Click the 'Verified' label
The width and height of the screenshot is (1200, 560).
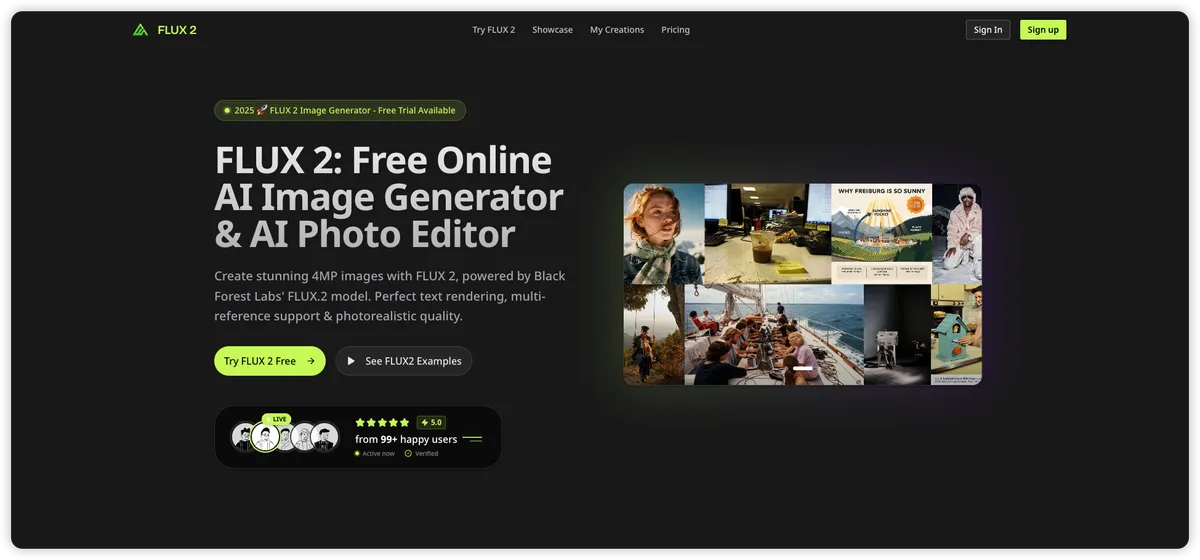427,454
